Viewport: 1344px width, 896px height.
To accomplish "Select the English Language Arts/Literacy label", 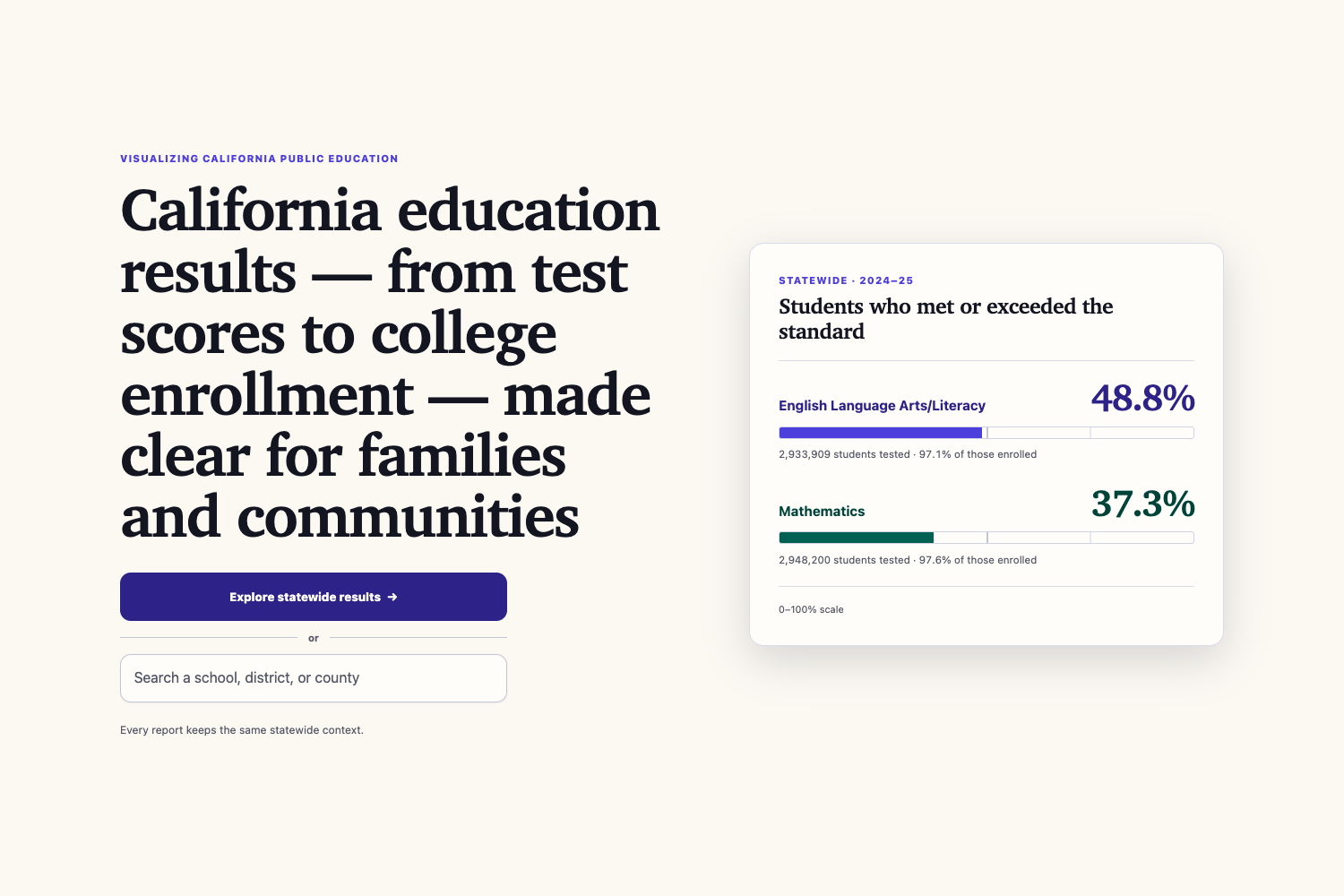I will click(882, 406).
